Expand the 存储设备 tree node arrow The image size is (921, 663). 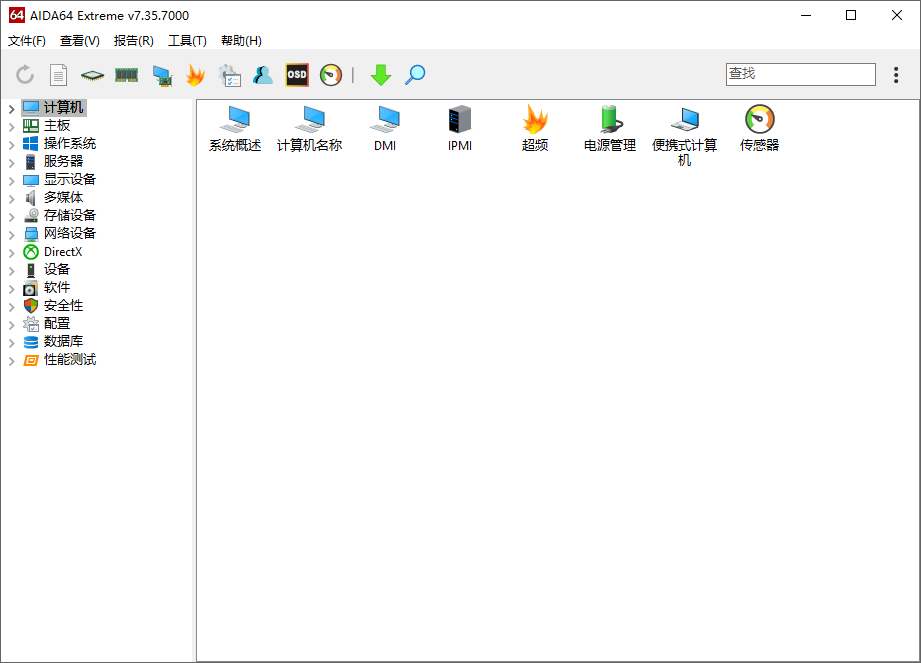point(11,217)
